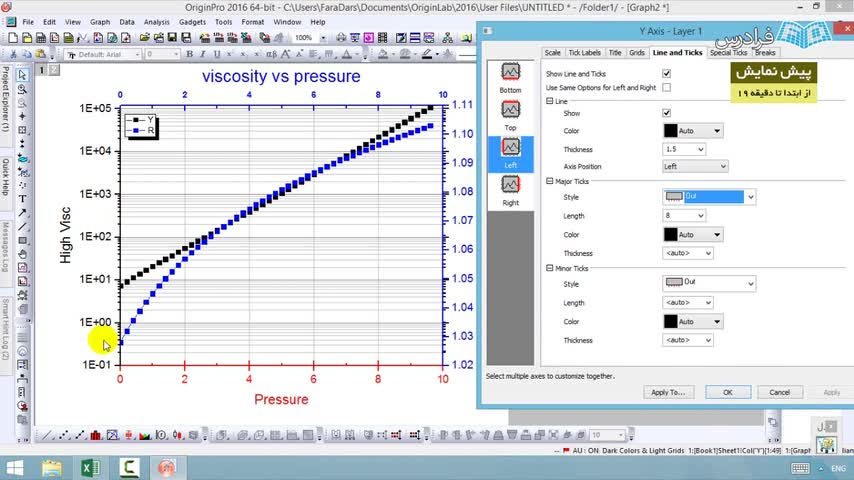Open the Format menu
Screen dimensions: 854x480
click(252, 22)
